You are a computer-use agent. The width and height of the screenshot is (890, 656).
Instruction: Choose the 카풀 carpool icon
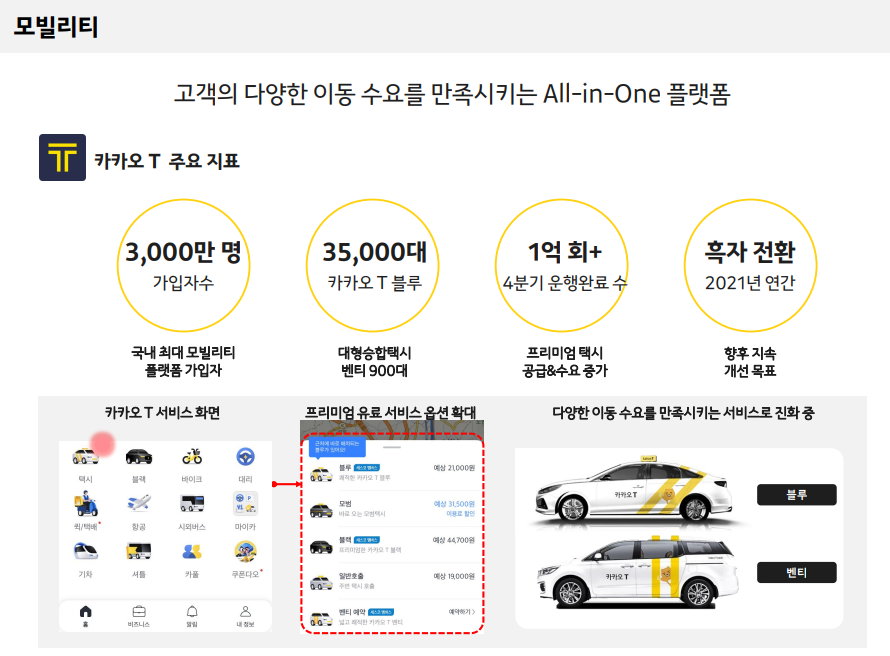192,552
